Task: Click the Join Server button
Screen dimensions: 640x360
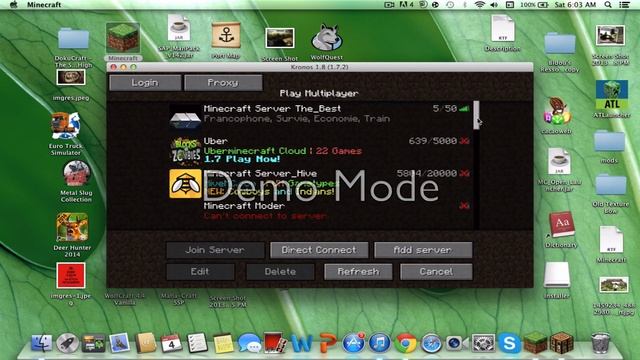Action: pyautogui.click(x=215, y=250)
